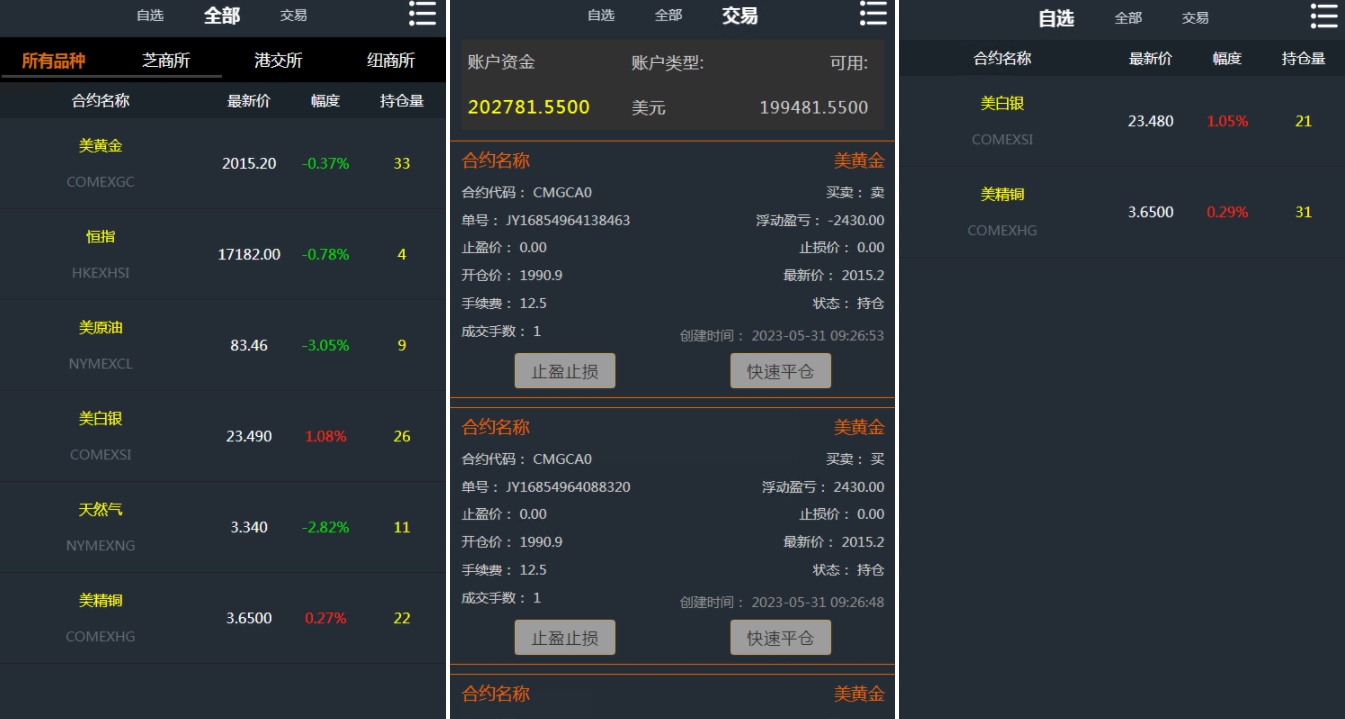Open the hamburger menu on the 全部 panel
1345x719 pixels.
(x=422, y=15)
